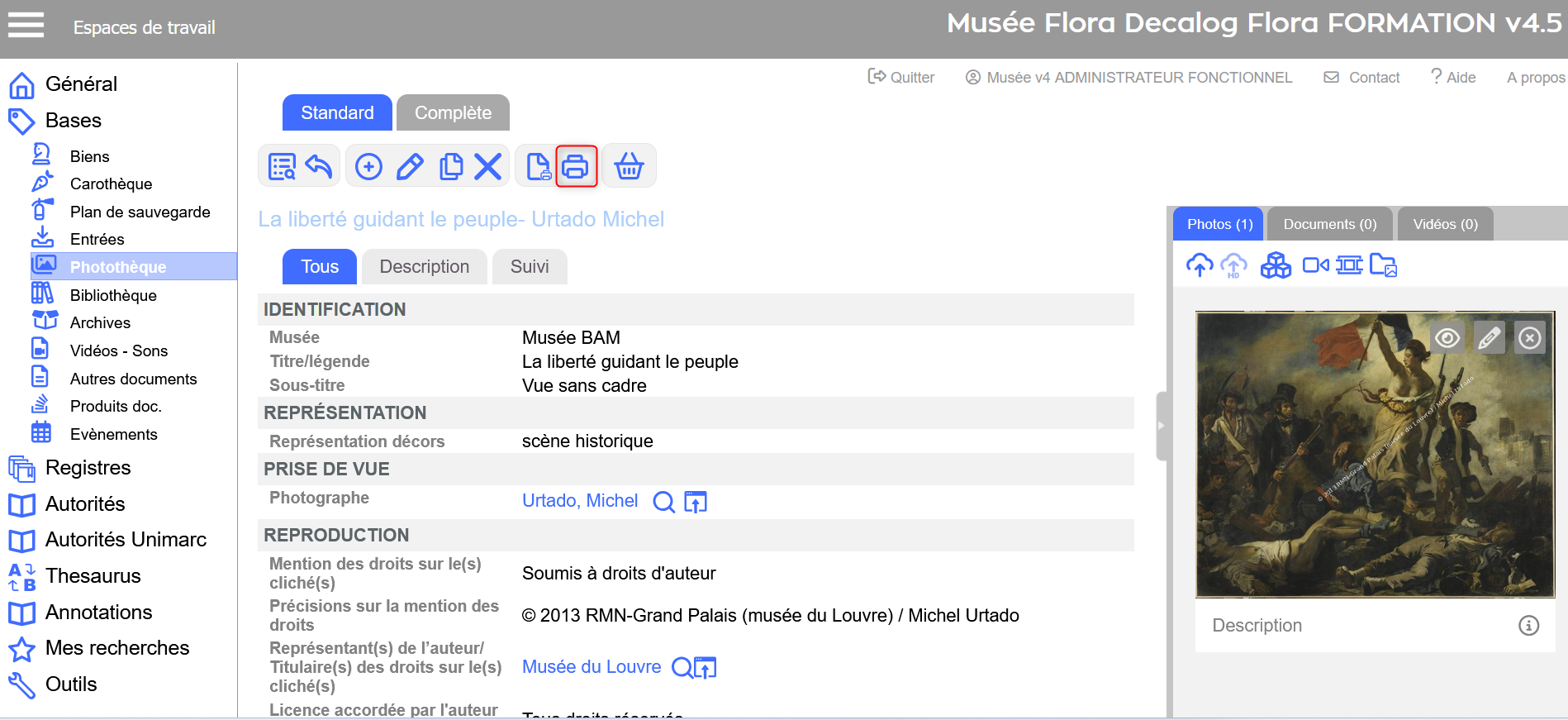Expand the Thesaurus sidebar section
The width and height of the screenshot is (1568, 720).
[93, 576]
